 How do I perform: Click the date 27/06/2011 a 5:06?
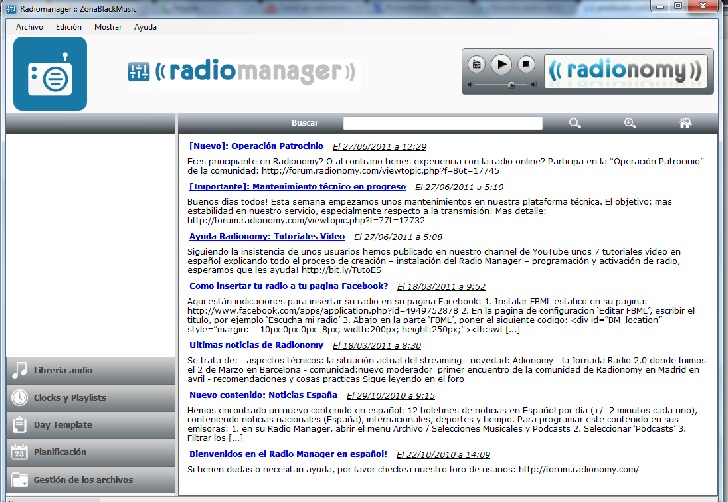(x=398, y=237)
